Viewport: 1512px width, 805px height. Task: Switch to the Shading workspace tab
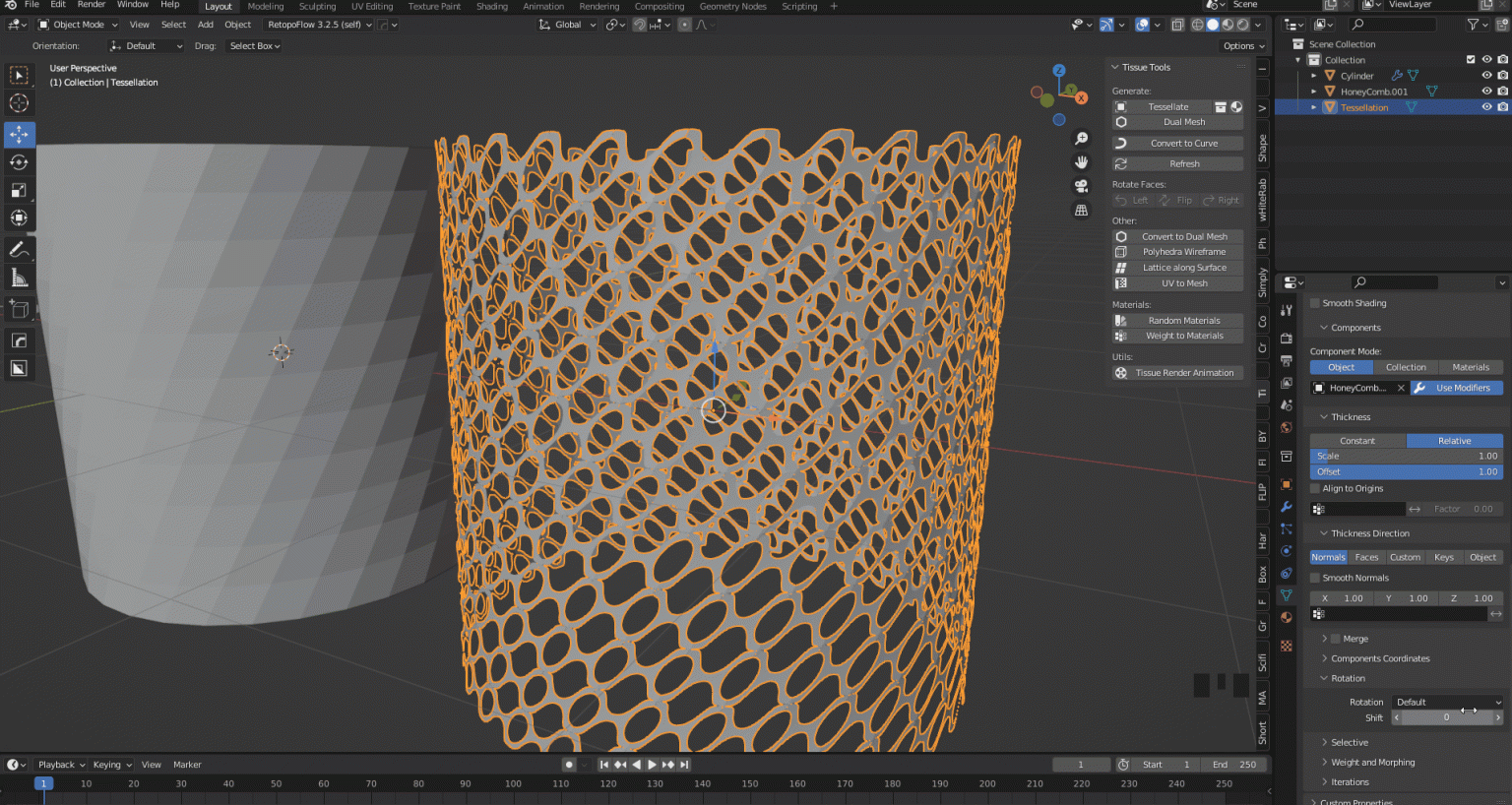(x=492, y=6)
